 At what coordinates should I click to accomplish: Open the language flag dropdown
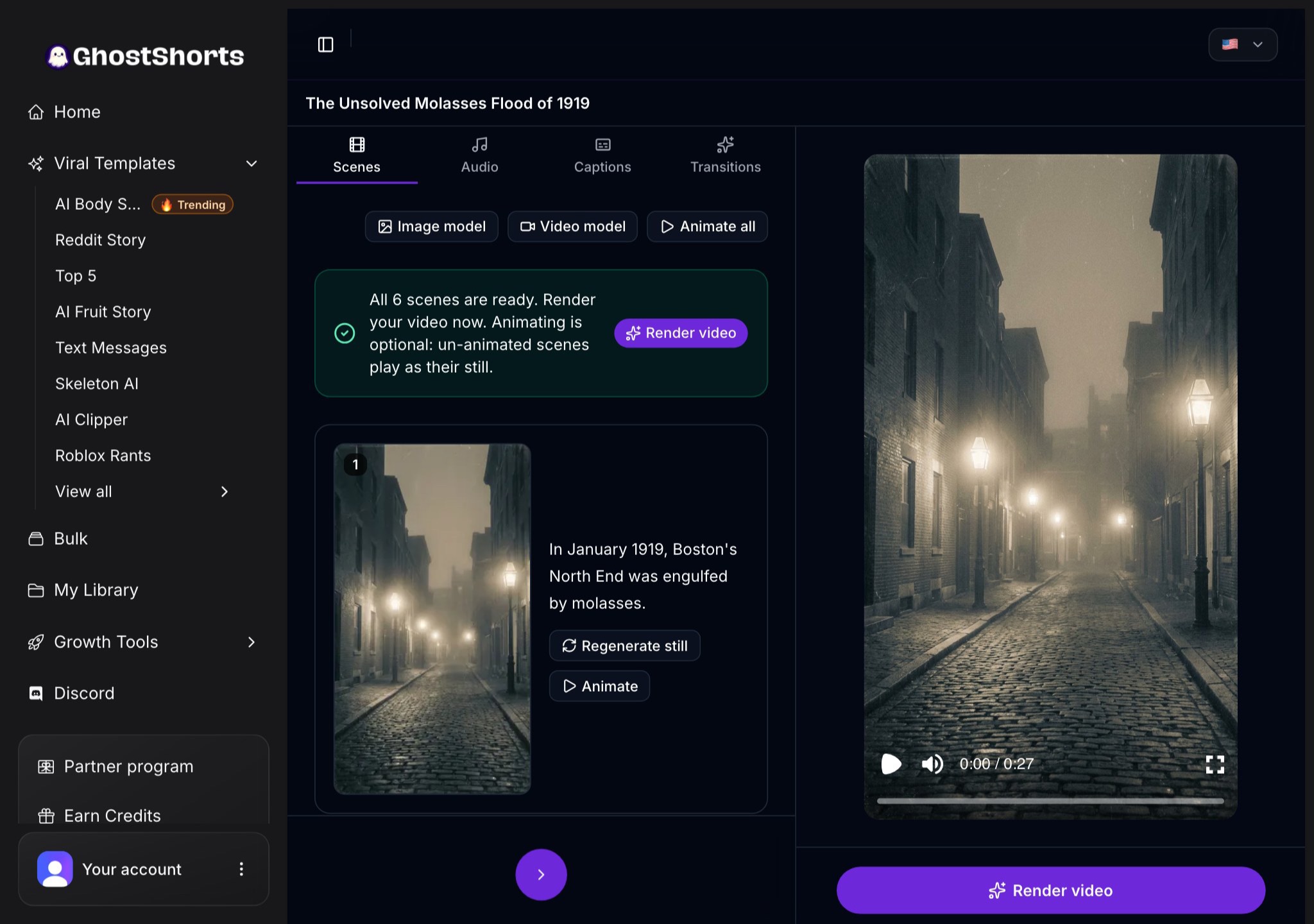(x=1243, y=44)
